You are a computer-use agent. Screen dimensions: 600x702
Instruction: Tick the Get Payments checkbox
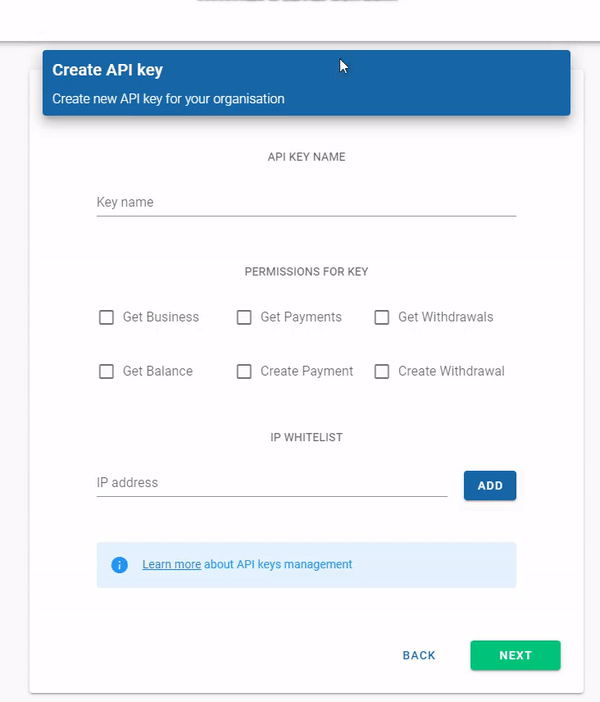point(244,317)
